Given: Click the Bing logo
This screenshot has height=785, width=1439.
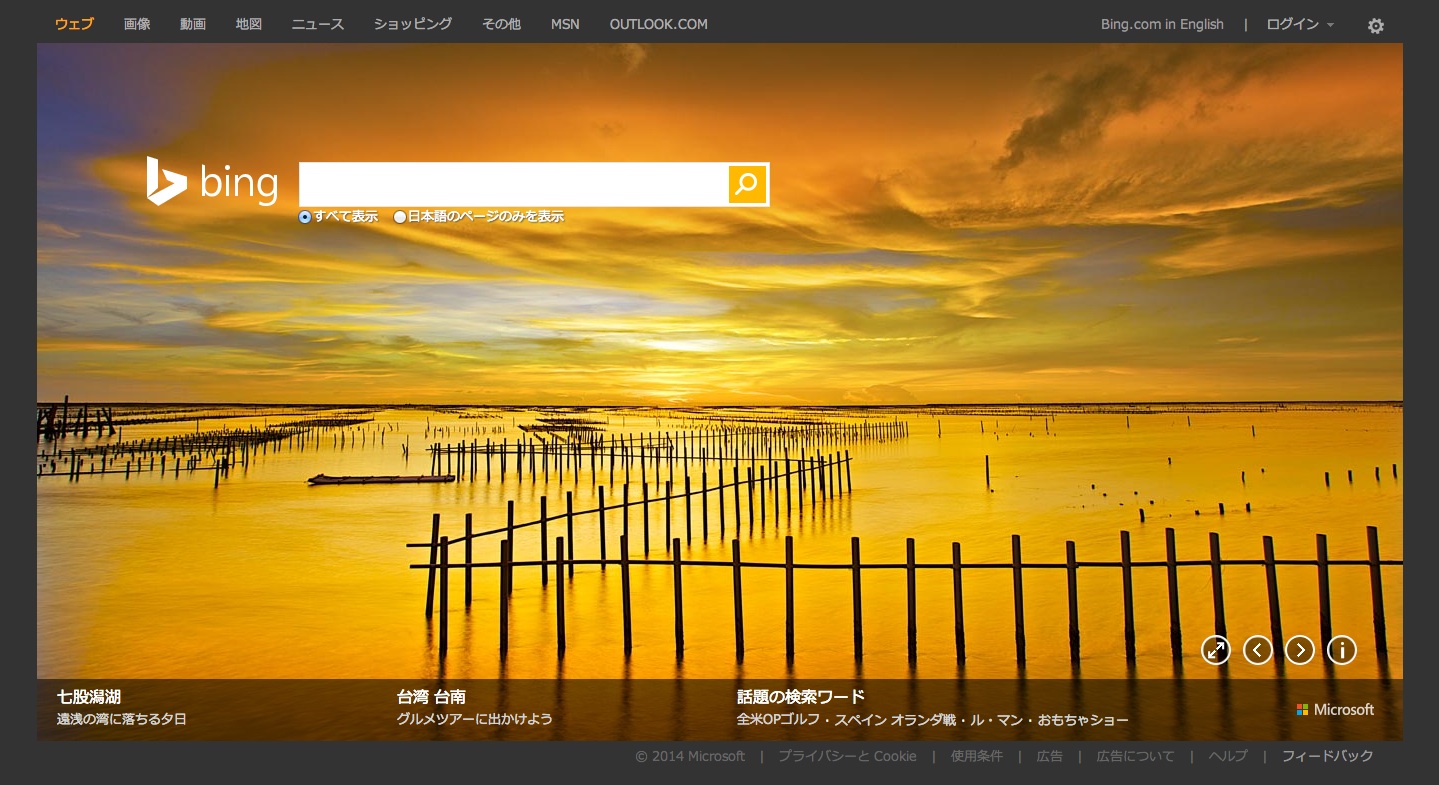Looking at the screenshot, I should 212,182.
